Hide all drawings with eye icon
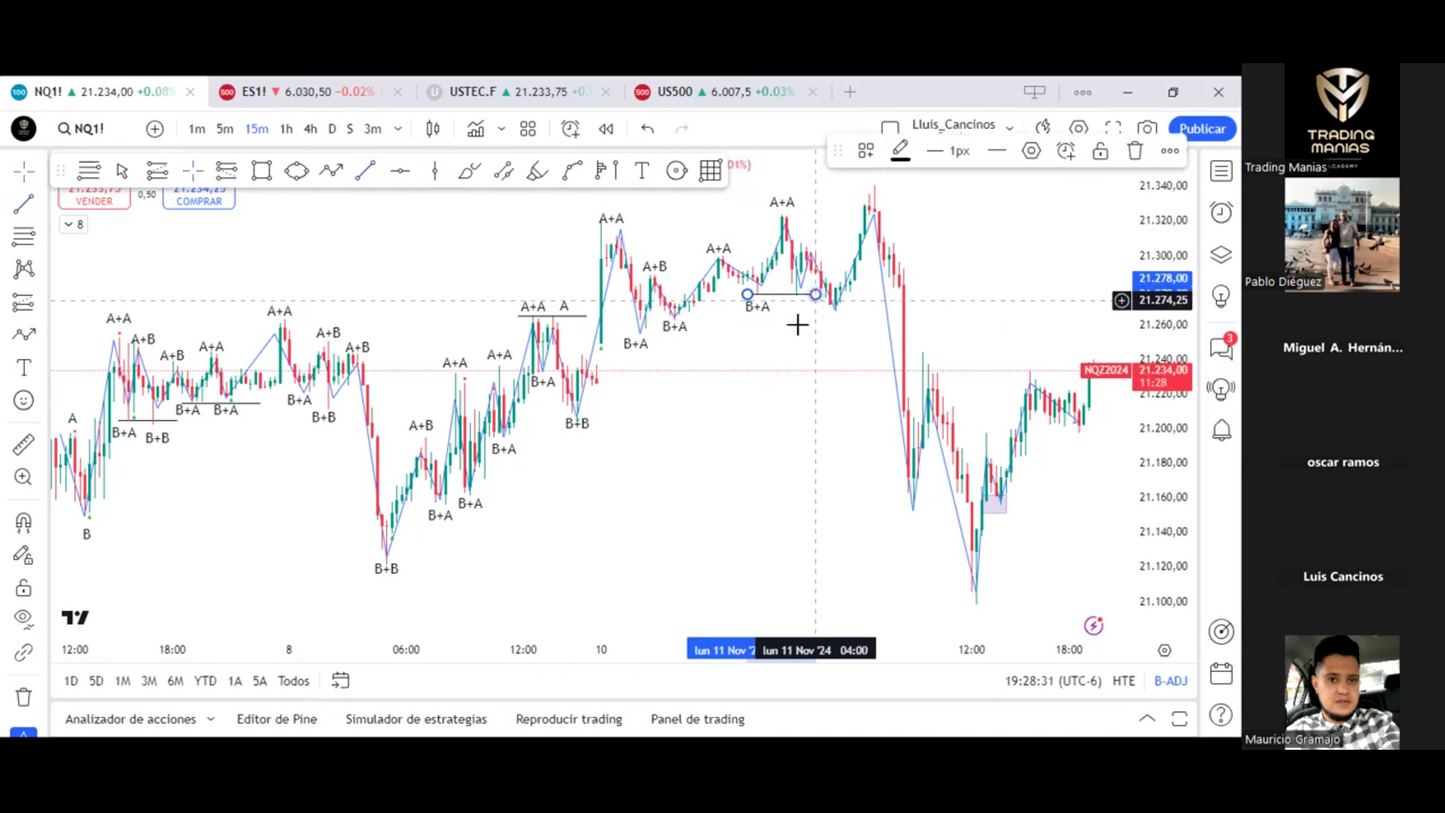 pyautogui.click(x=23, y=618)
